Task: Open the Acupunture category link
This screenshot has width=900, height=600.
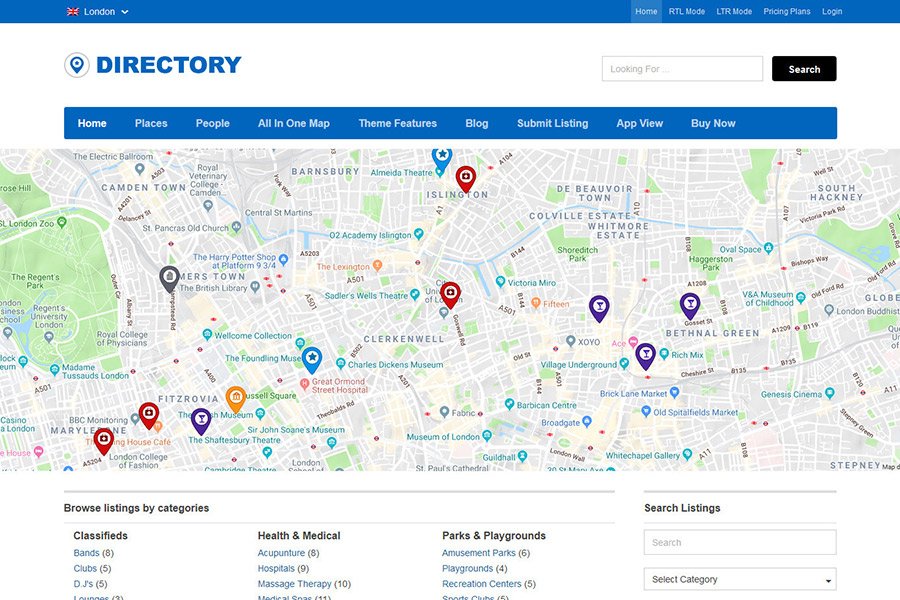Action: click(281, 553)
